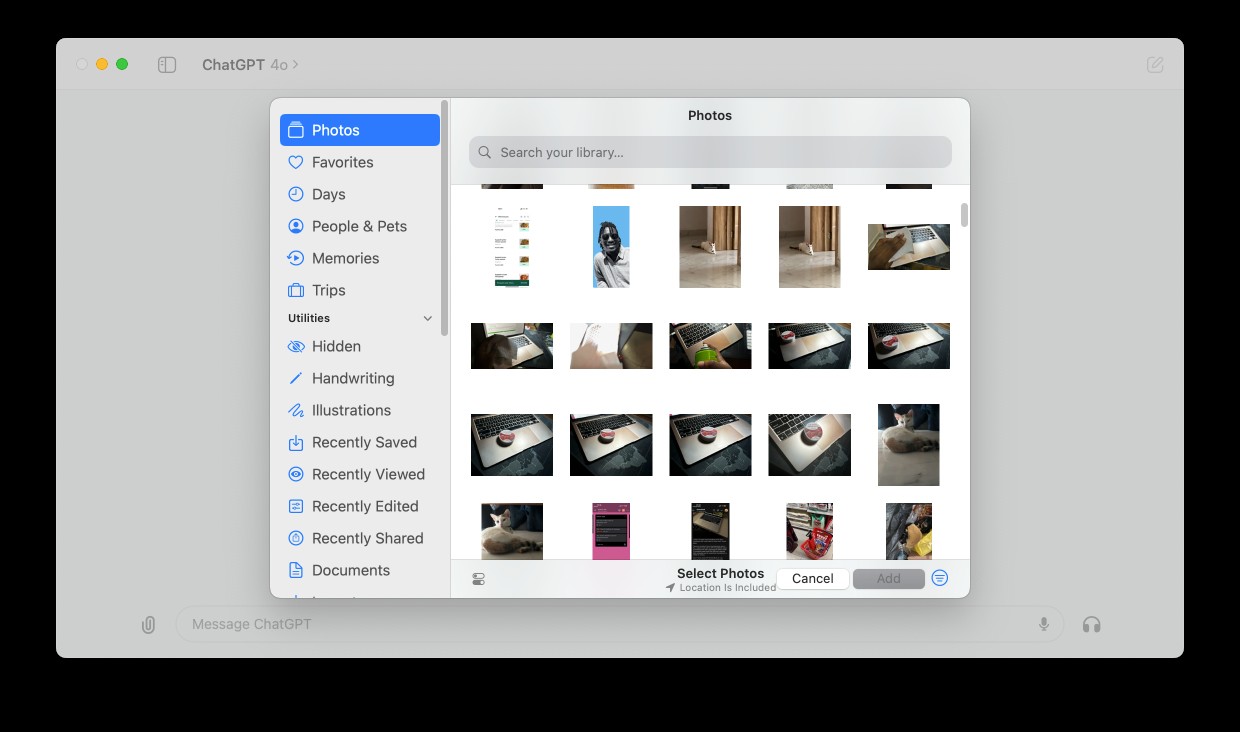This screenshot has height=732, width=1240.
Task: Click the People & Pets person icon
Action: 296,226
